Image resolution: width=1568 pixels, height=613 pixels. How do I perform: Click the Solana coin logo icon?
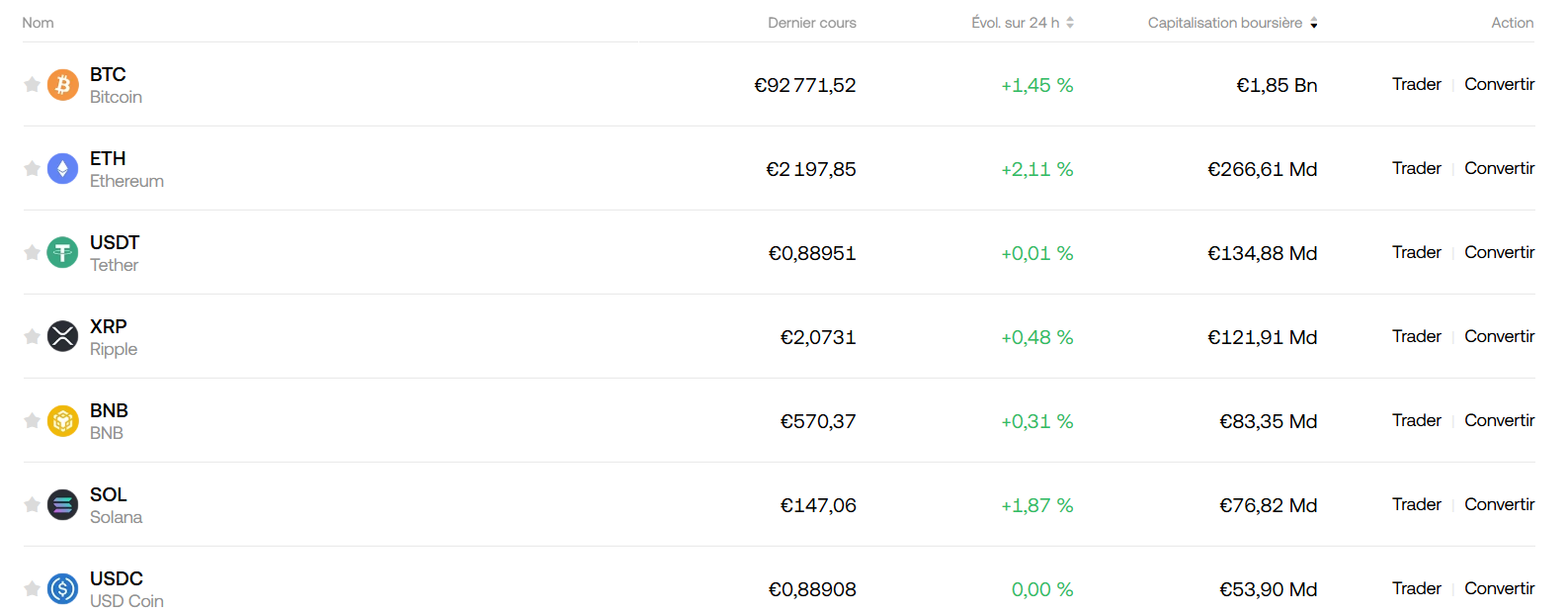tap(63, 505)
